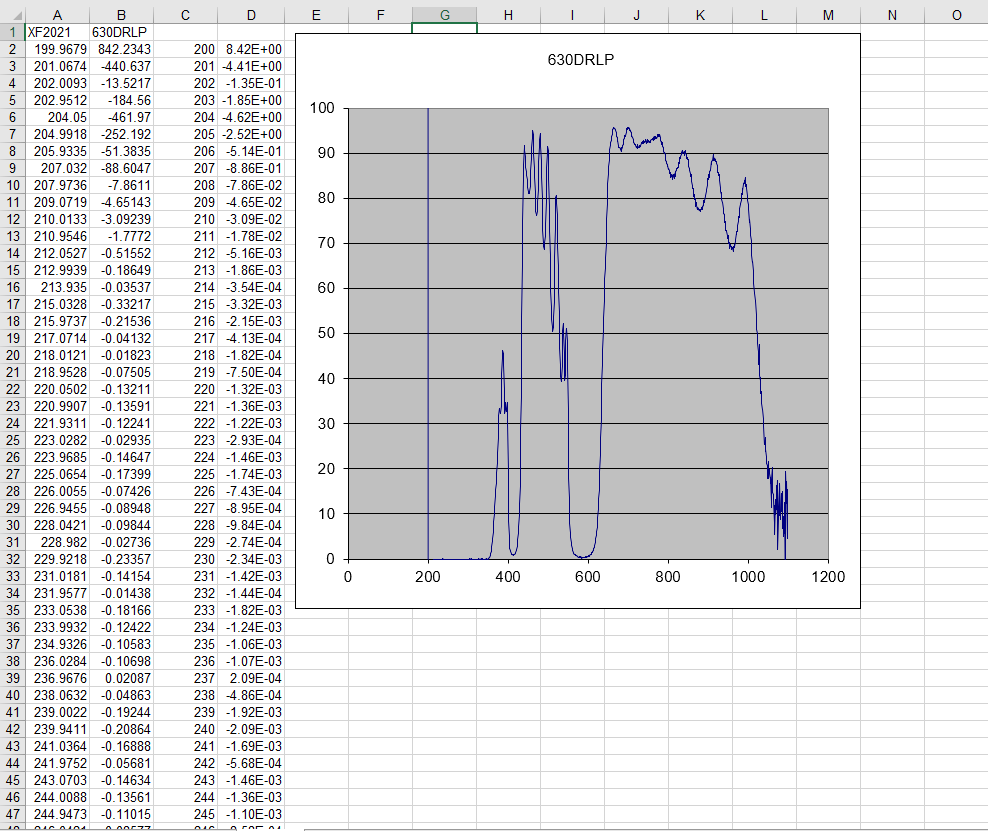Viewport: 988px width, 831px height.
Task: Select row 47 header
Action: point(11,814)
